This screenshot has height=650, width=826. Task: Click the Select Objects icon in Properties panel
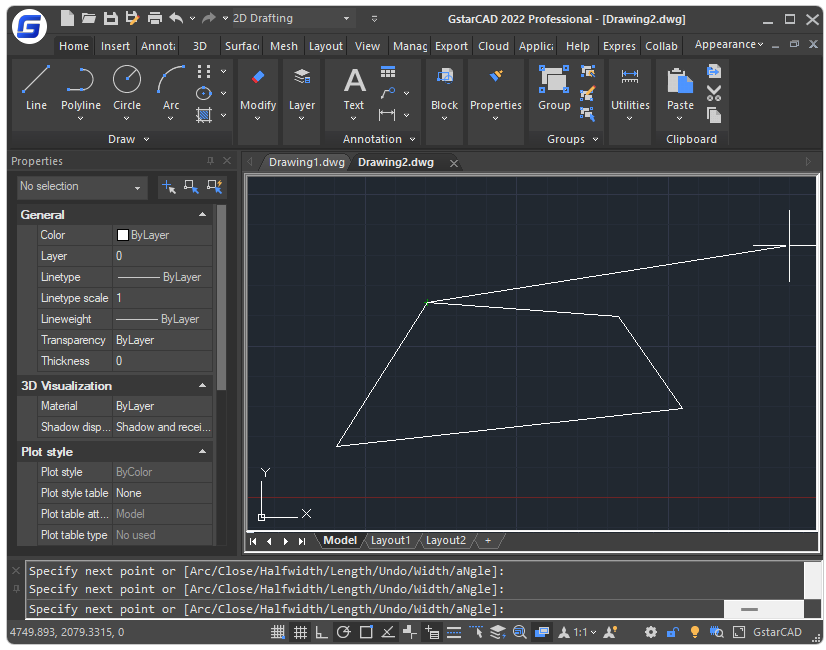tap(191, 186)
